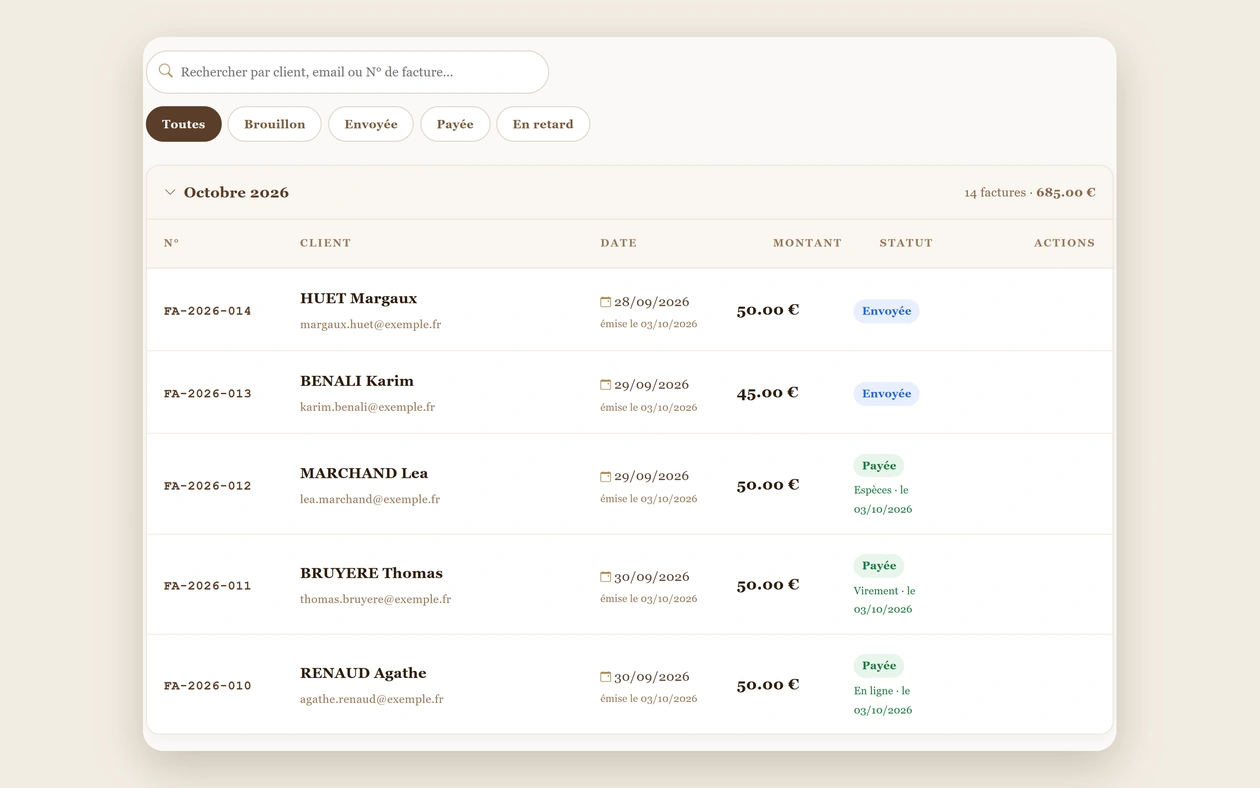This screenshot has height=788, width=1260.
Task: Select the Toutes filter tab
Action: pos(184,124)
